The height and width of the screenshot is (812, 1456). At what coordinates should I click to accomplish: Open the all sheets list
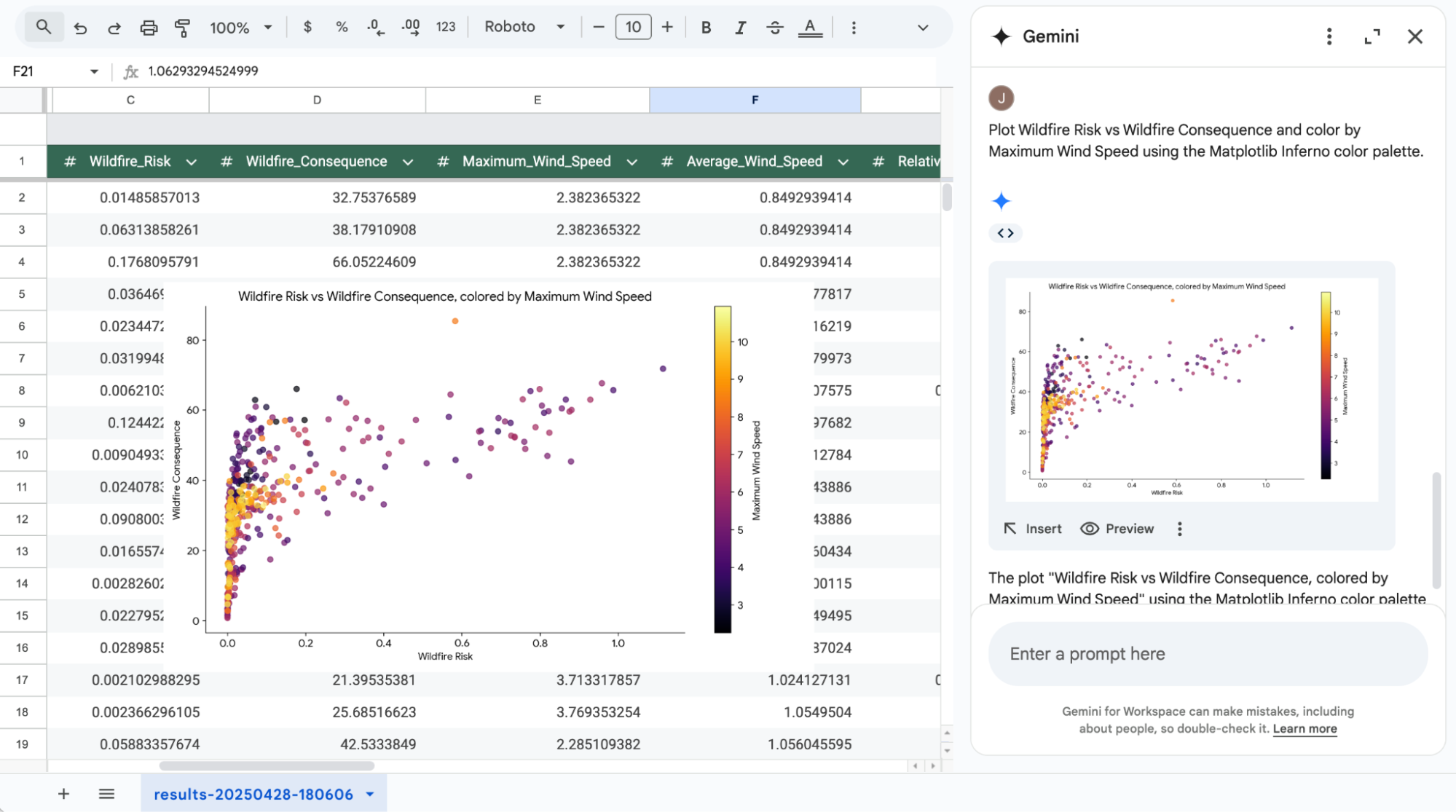106,794
